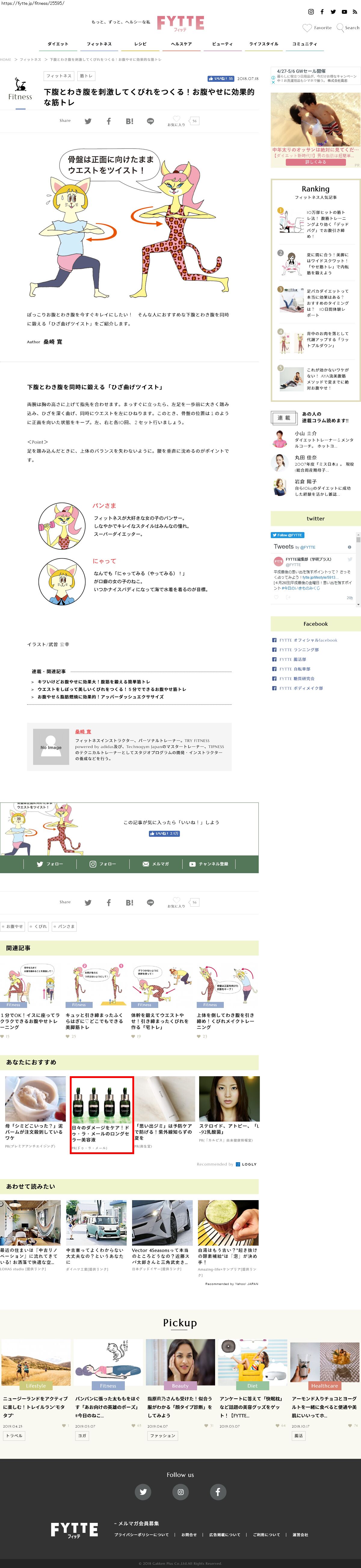The height and width of the screenshot is (1568, 361).
Task: Click the Hatena B! icon above the tag row
Action: tap(130, 903)
